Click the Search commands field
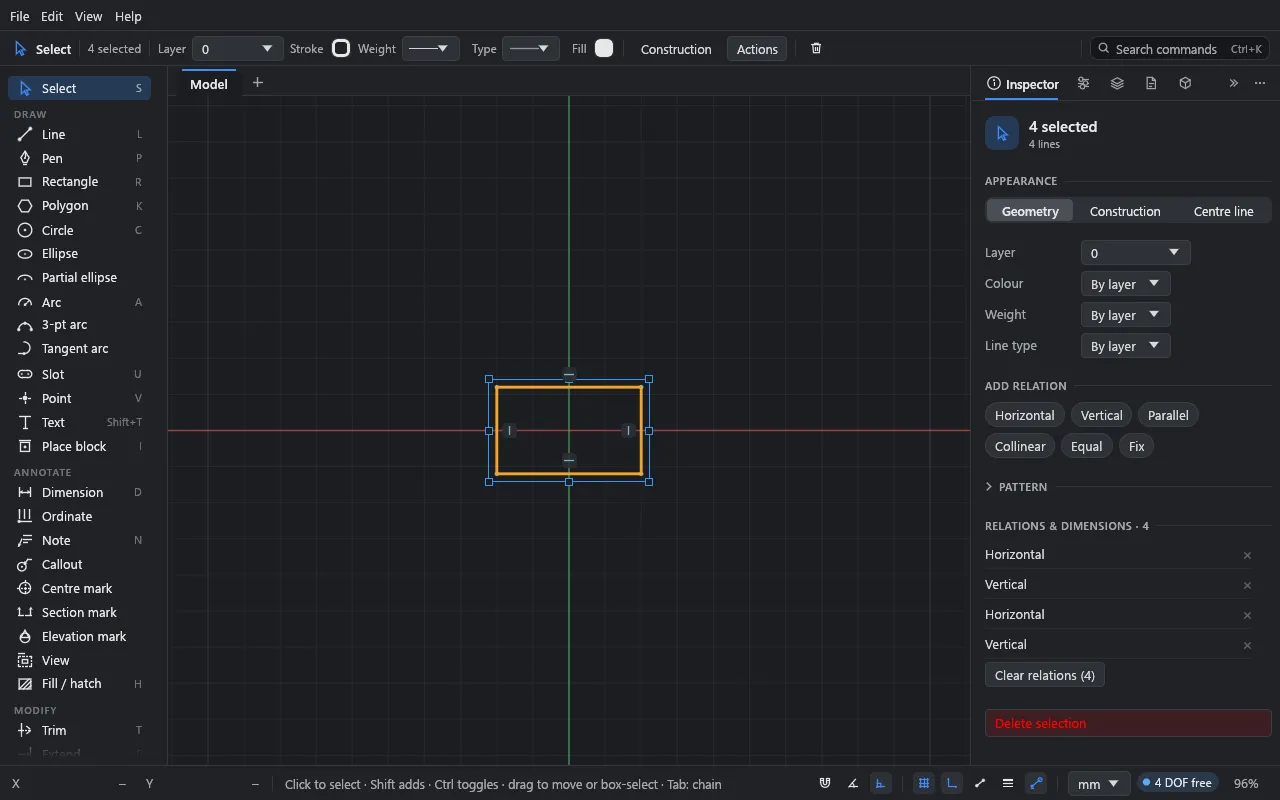This screenshot has width=1280, height=800. (1179, 49)
